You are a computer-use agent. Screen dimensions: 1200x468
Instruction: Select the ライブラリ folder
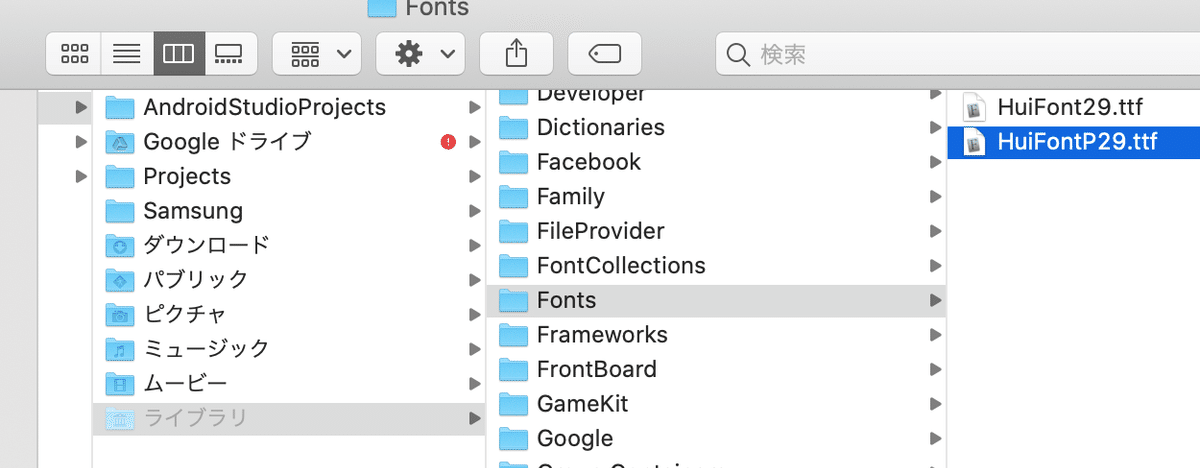[x=289, y=418]
